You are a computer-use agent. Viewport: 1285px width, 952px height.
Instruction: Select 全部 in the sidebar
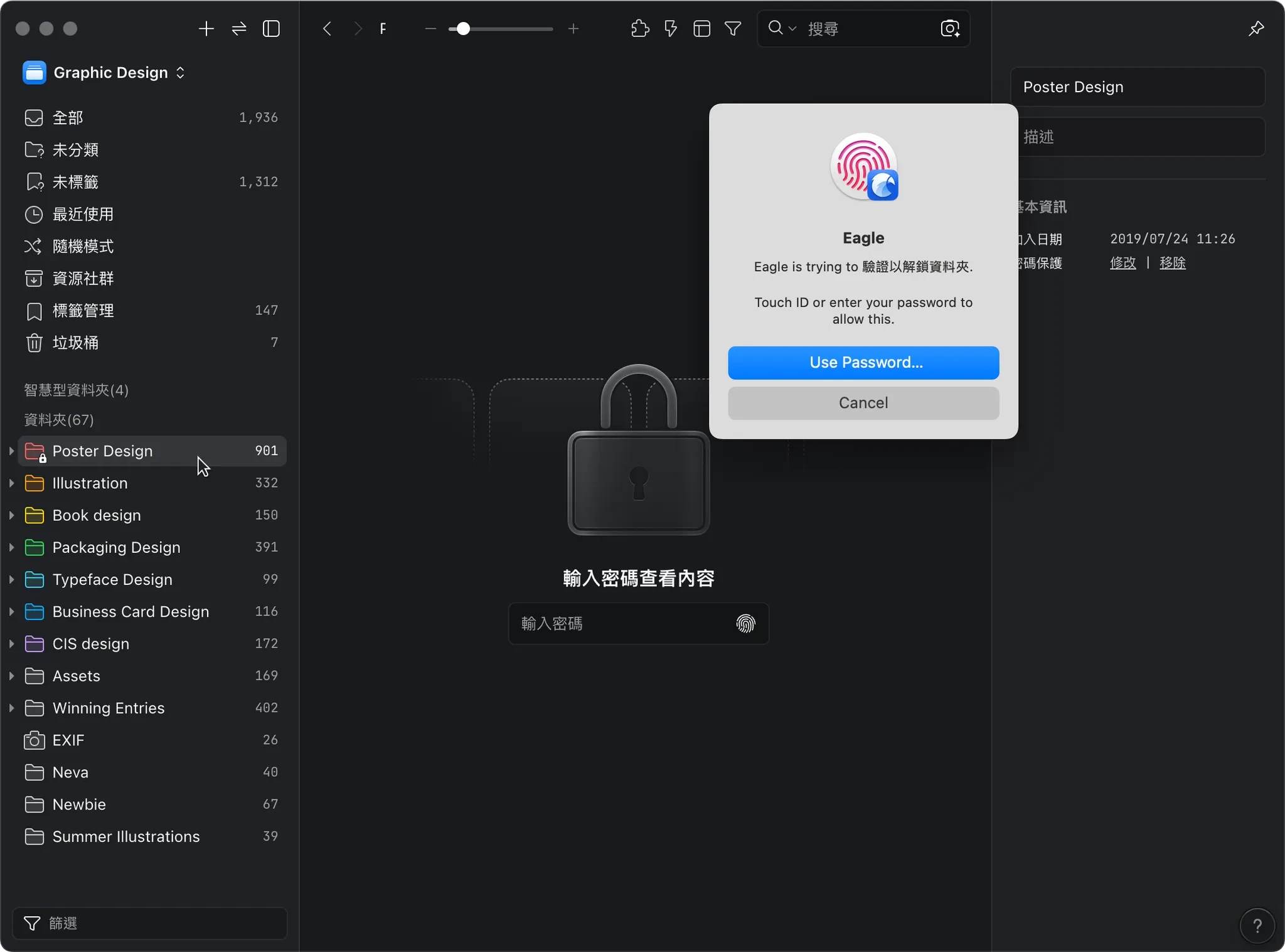pos(151,118)
